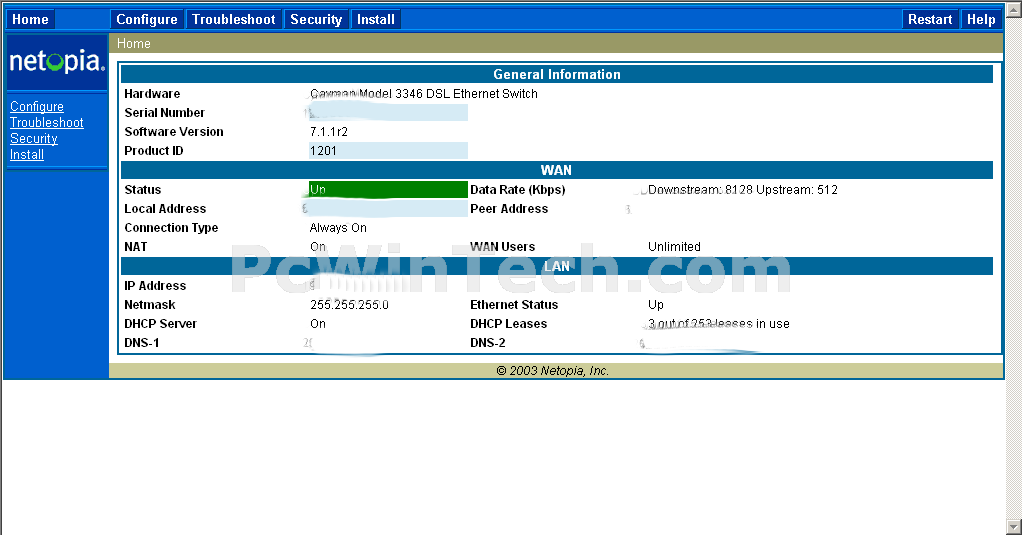Select the Peer Address label
This screenshot has width=1022, height=535.
pyautogui.click(x=509, y=209)
